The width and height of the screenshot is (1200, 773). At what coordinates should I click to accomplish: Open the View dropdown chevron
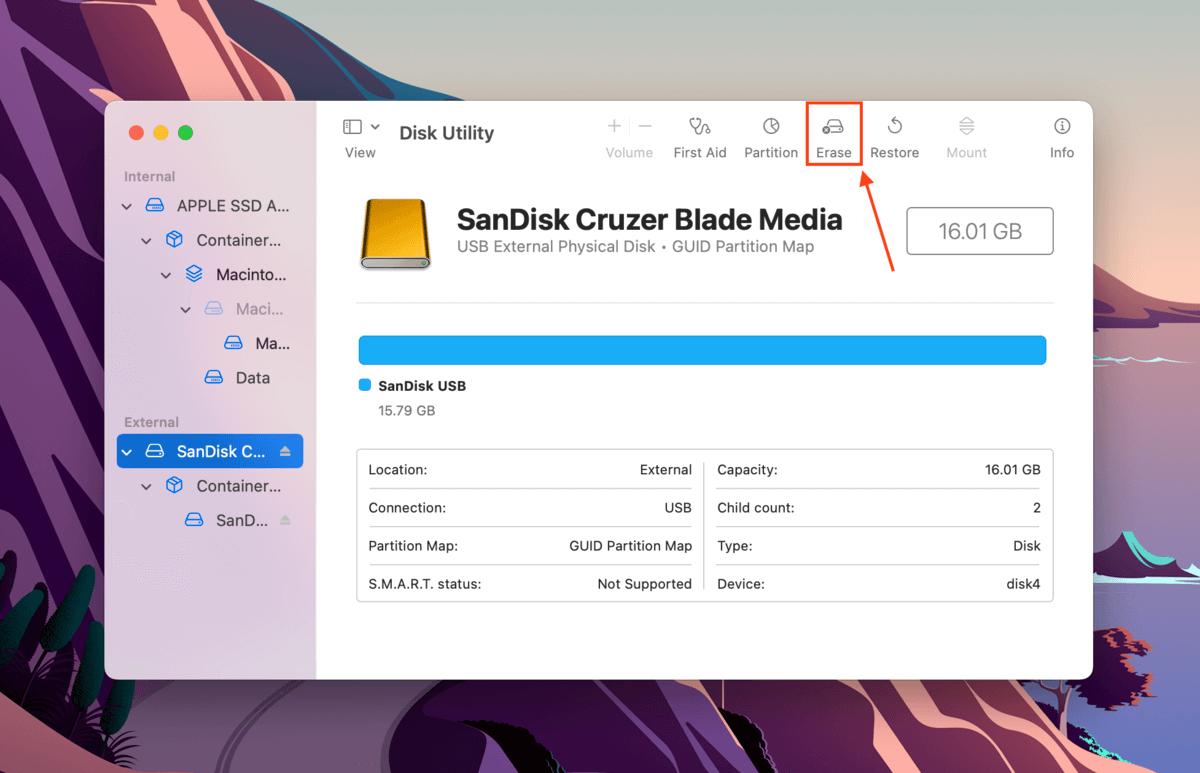(x=375, y=127)
